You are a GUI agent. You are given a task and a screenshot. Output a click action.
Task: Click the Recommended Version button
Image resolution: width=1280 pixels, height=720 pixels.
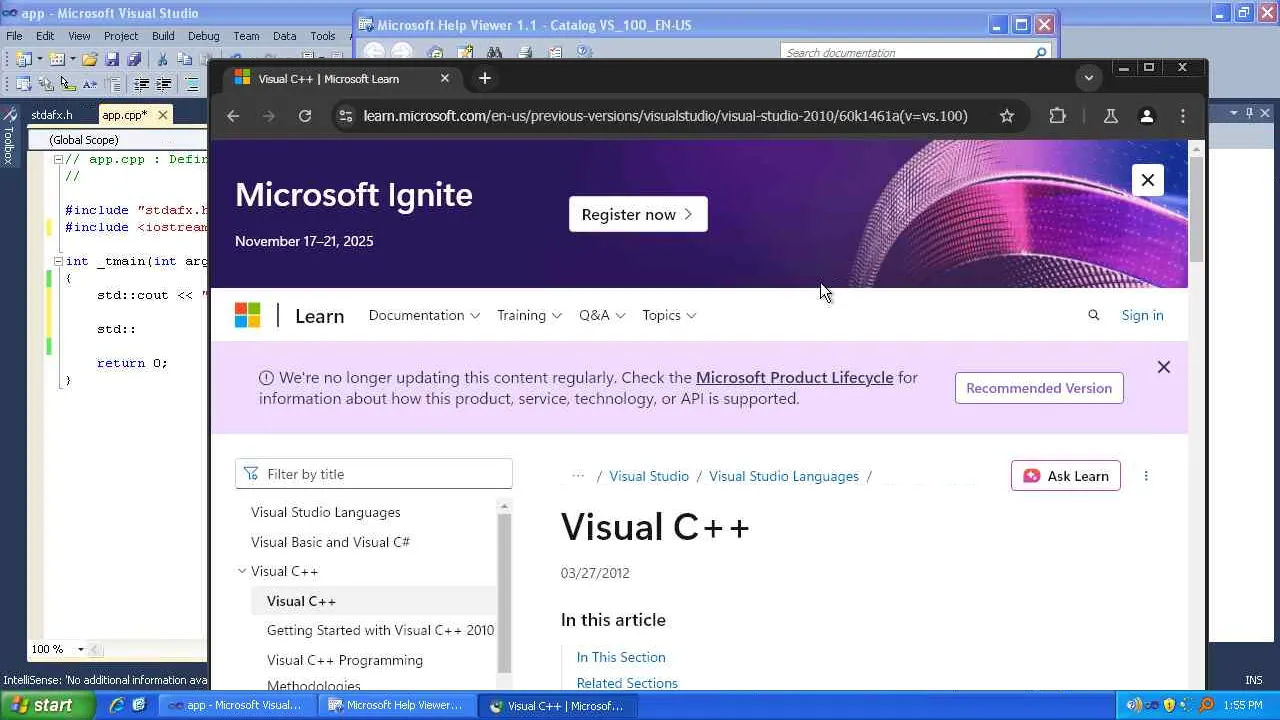pyautogui.click(x=1039, y=388)
